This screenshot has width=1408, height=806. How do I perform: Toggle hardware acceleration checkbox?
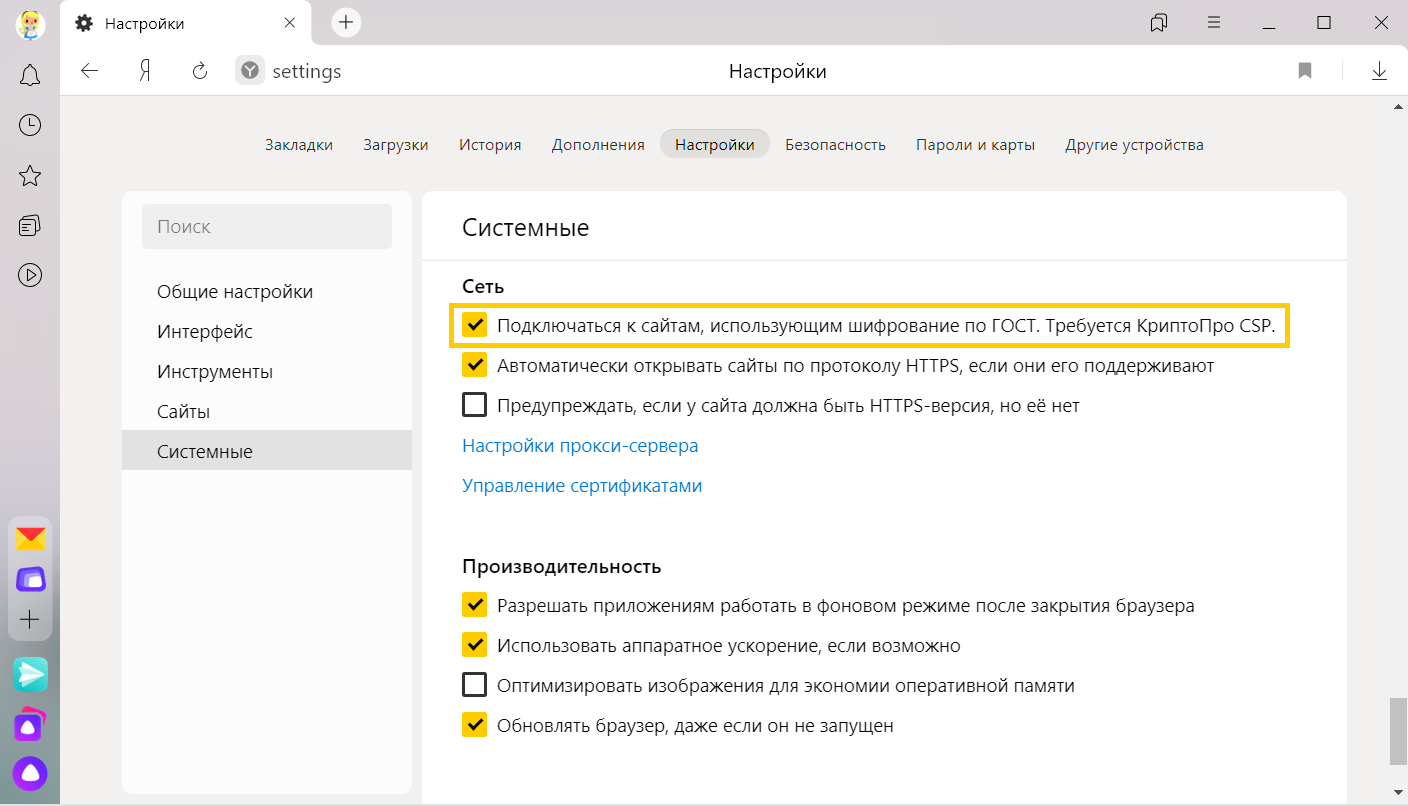coord(474,646)
